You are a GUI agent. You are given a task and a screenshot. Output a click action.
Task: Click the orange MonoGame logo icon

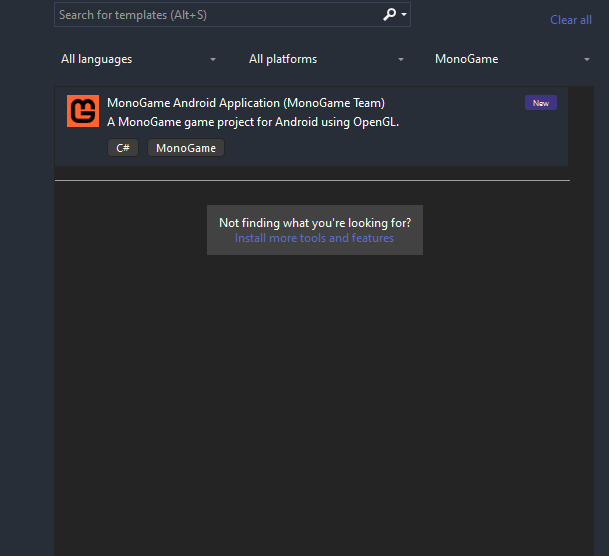(83, 111)
